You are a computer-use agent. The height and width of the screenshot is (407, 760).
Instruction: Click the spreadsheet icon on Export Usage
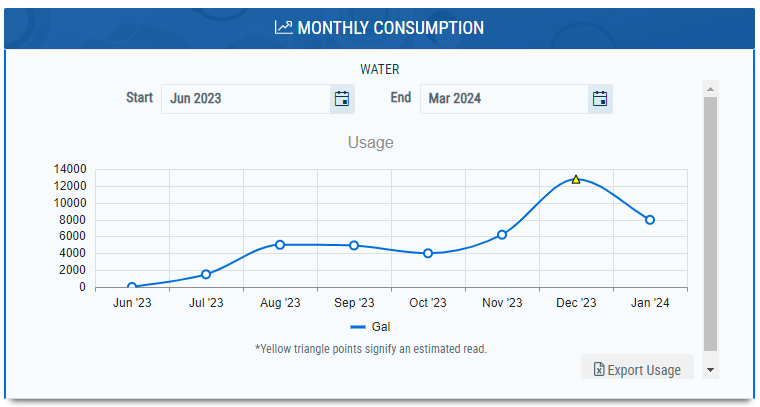(599, 370)
